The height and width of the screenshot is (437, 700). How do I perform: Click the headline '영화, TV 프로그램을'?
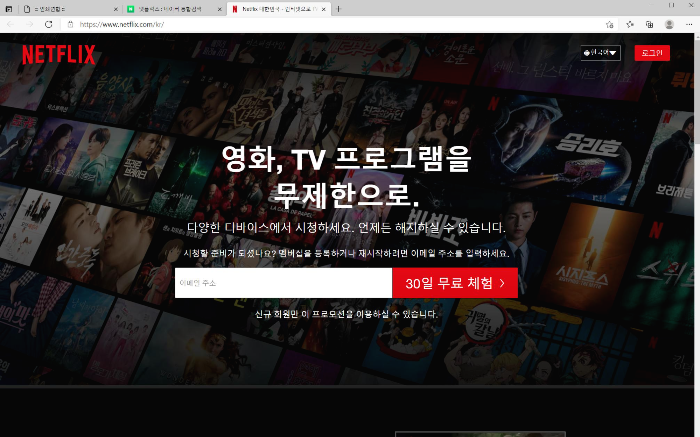pos(346,158)
